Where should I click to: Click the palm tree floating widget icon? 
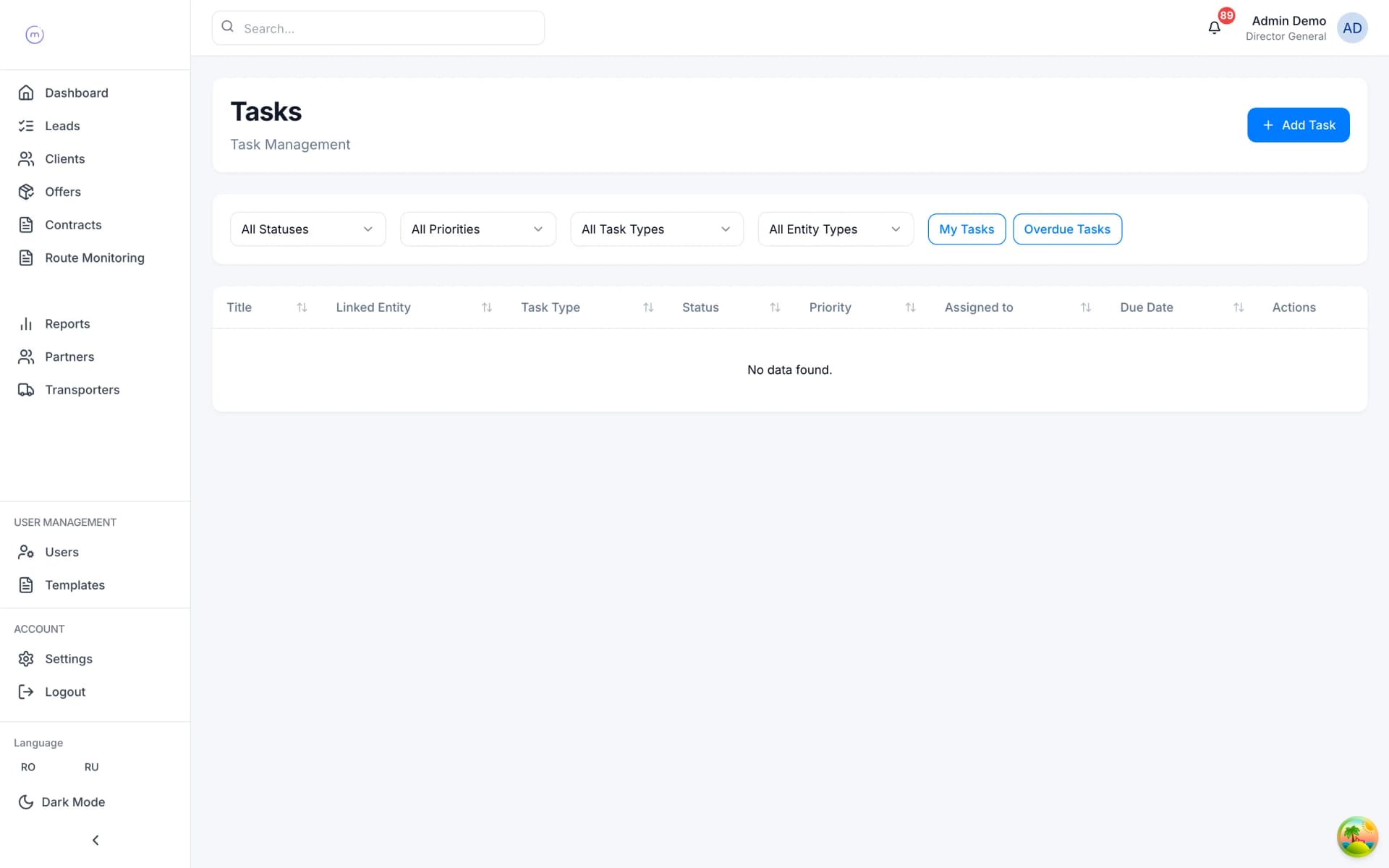1357,837
